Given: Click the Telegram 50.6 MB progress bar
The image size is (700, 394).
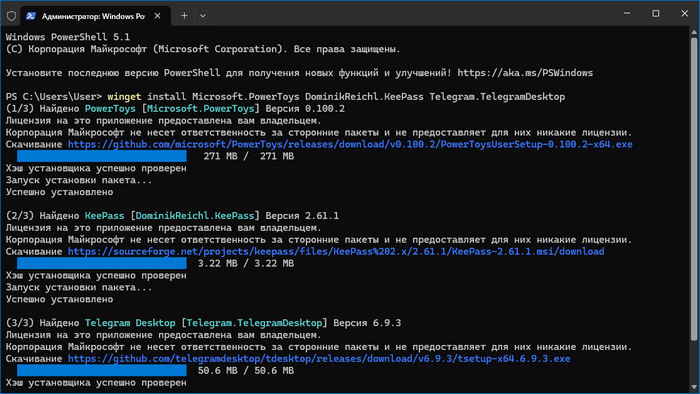Looking at the screenshot, I should tap(102, 370).
